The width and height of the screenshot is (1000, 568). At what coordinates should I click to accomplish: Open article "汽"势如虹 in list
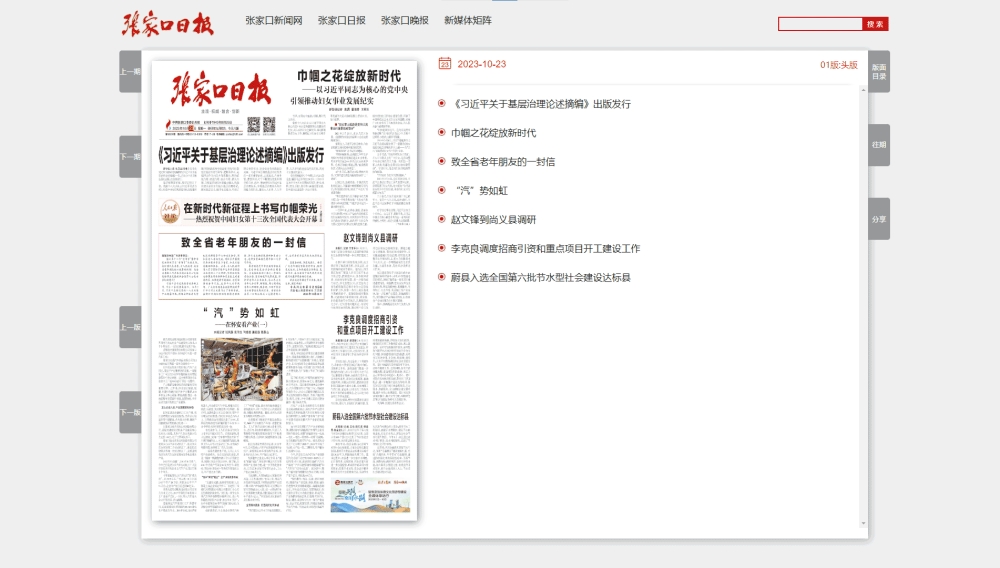[x=480, y=190]
